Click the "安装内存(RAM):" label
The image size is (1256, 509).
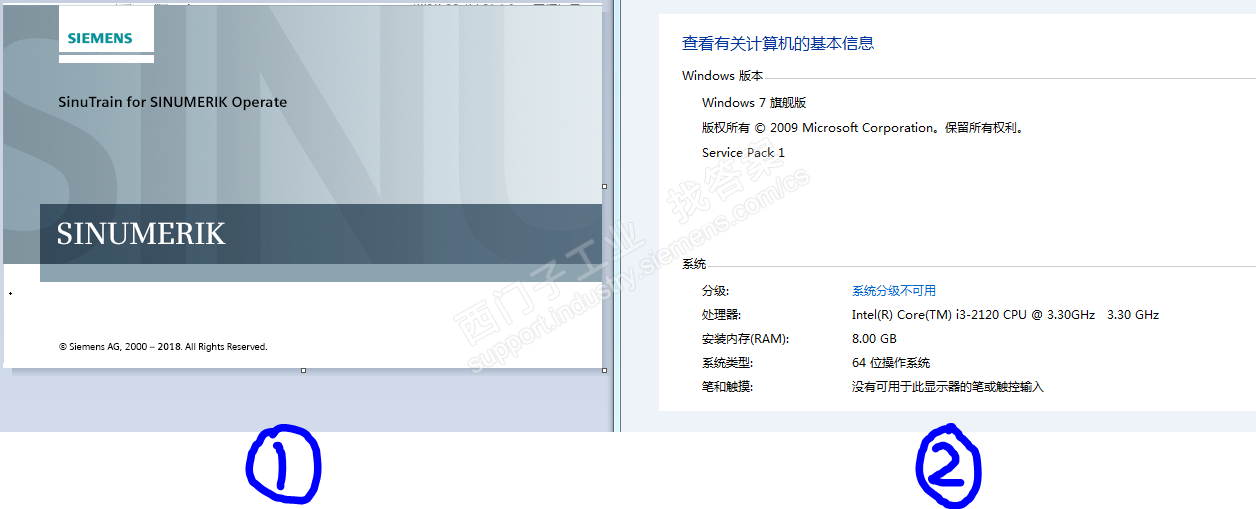(745, 339)
